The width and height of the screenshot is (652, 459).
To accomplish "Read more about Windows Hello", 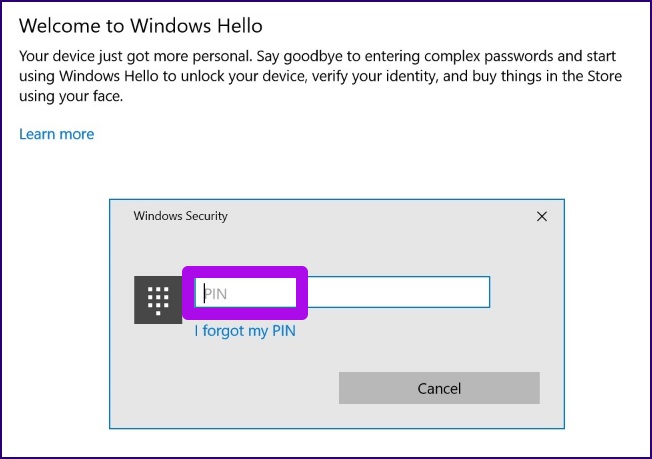I will click(x=56, y=134).
